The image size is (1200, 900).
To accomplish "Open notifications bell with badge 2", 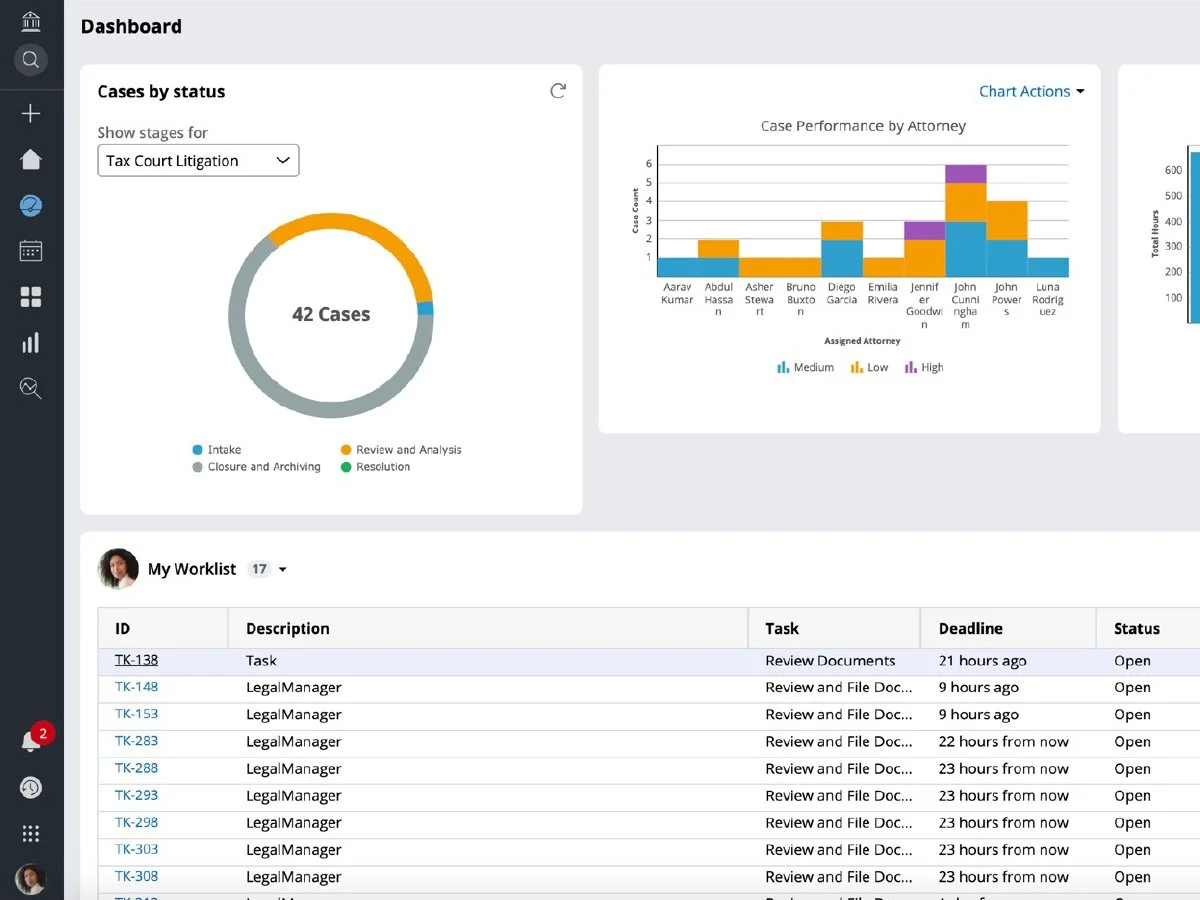I will pyautogui.click(x=31, y=741).
